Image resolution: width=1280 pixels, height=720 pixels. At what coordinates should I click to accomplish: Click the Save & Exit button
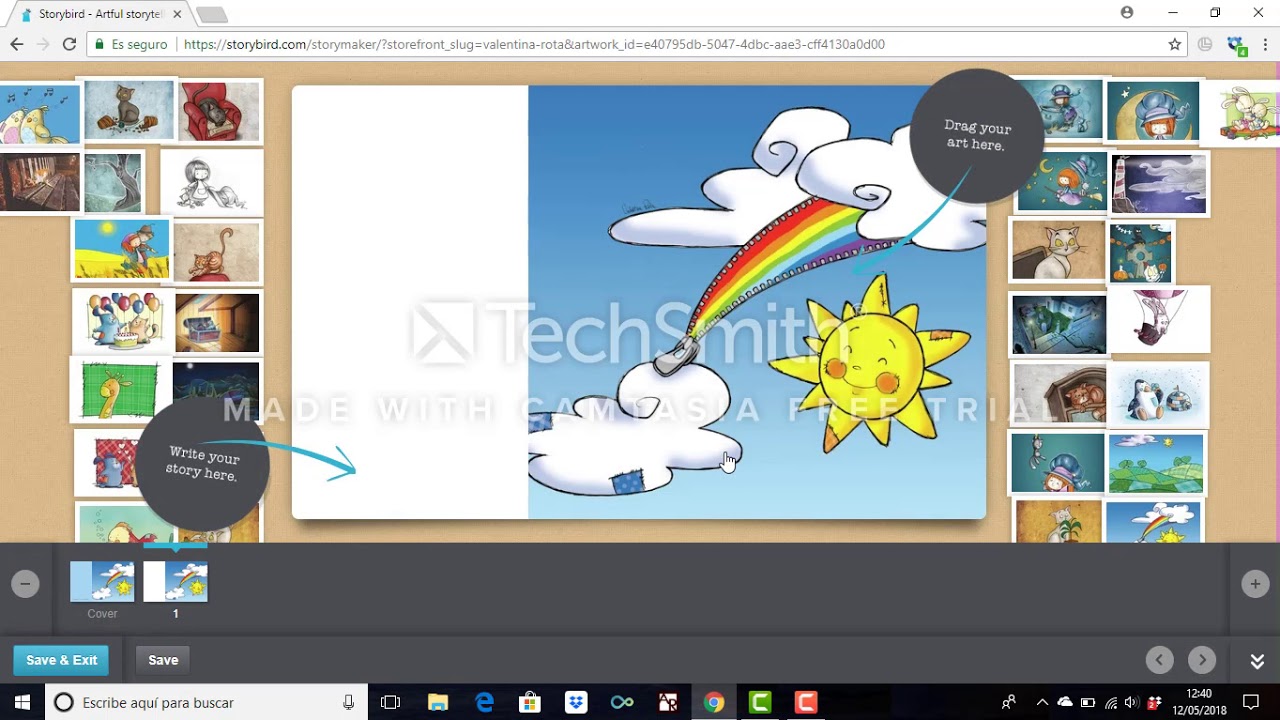point(62,660)
